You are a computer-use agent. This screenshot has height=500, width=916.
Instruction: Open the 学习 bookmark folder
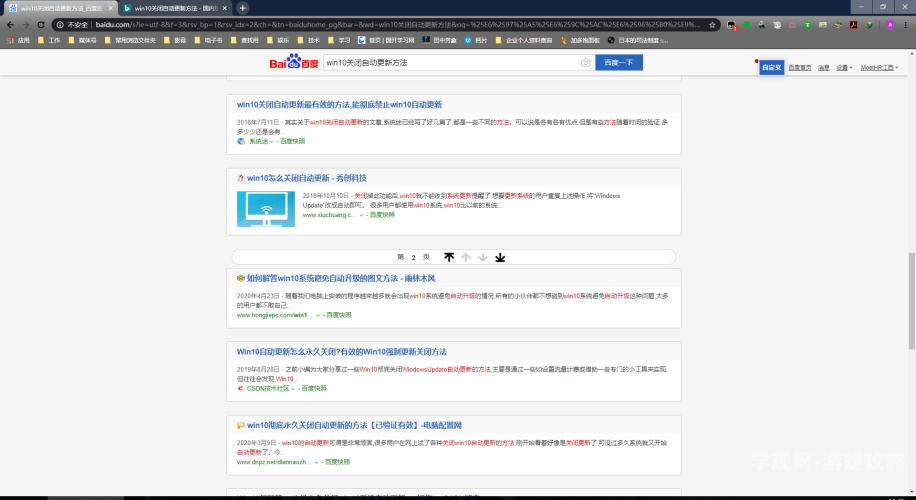[x=339, y=40]
